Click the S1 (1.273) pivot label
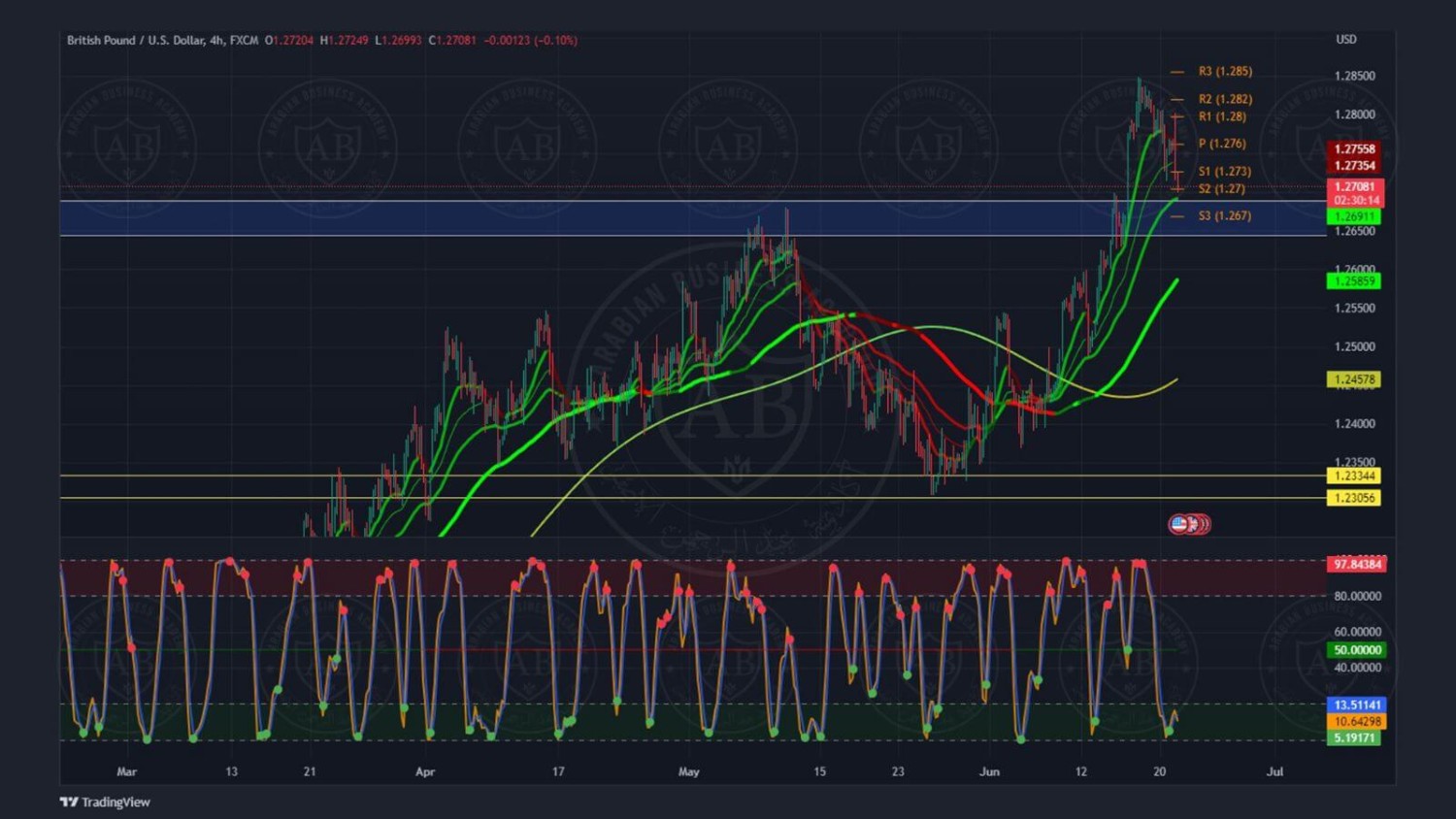Image resolution: width=1456 pixels, height=819 pixels. (1224, 172)
